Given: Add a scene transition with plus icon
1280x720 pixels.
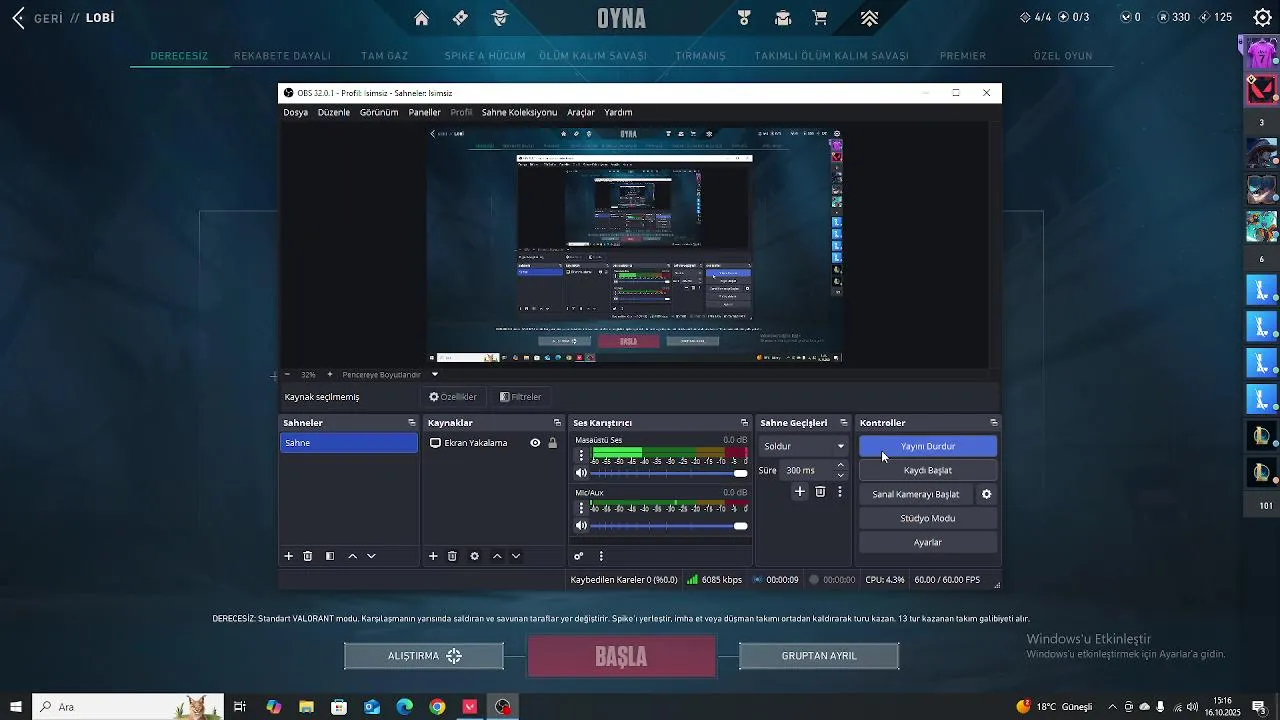Looking at the screenshot, I should coord(799,492).
